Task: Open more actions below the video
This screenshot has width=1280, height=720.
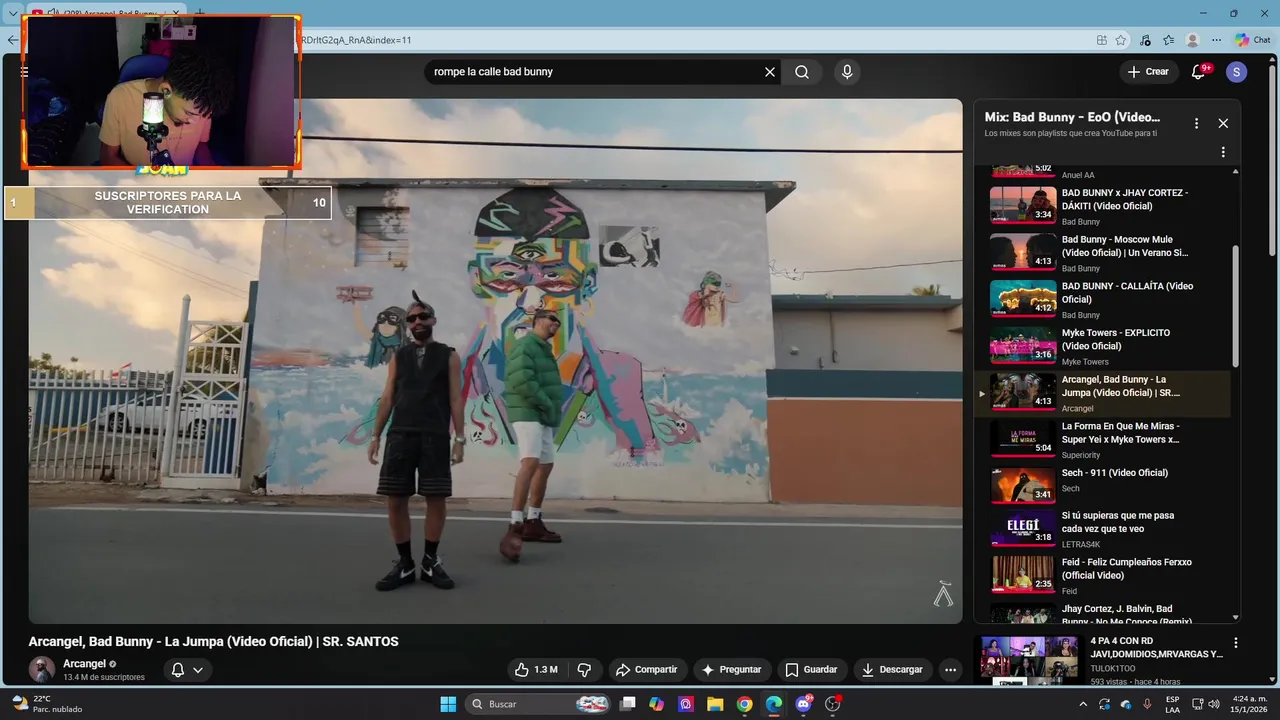Action: coord(950,670)
